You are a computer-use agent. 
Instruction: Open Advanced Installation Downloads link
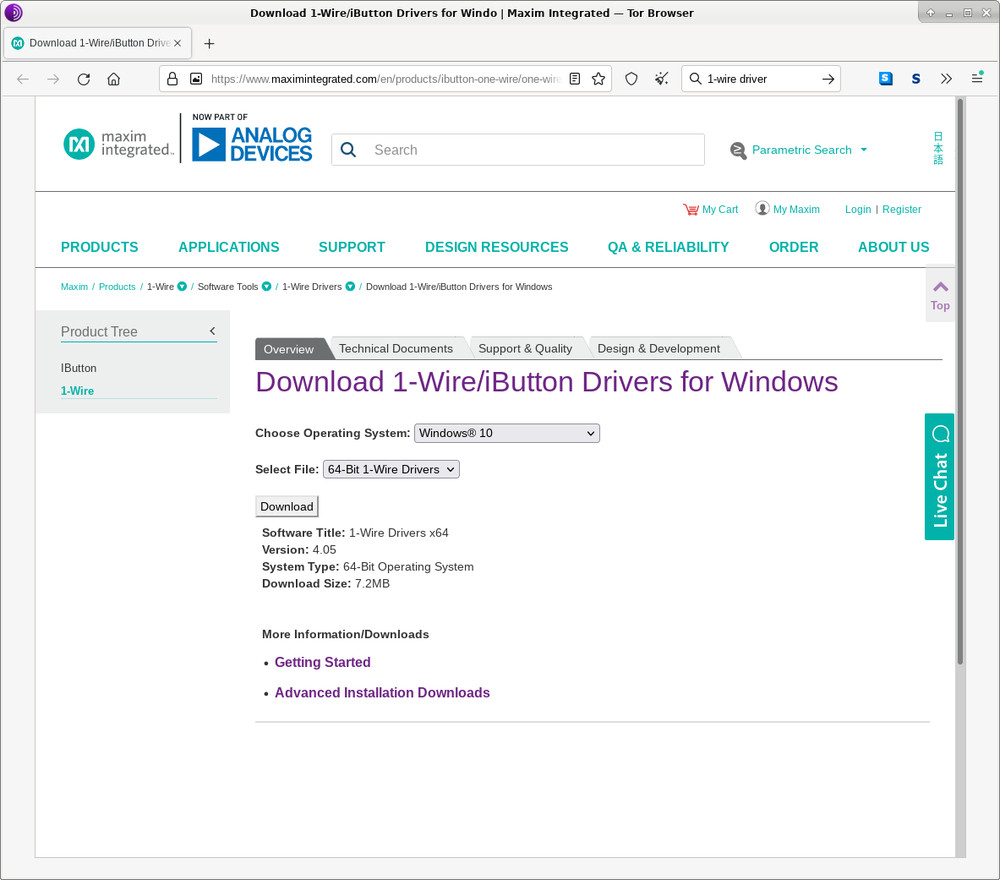[x=383, y=693]
